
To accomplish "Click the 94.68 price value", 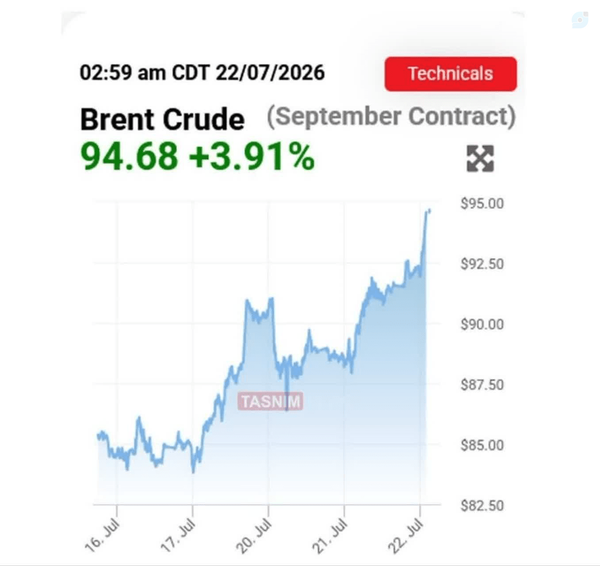I will tap(129, 156).
